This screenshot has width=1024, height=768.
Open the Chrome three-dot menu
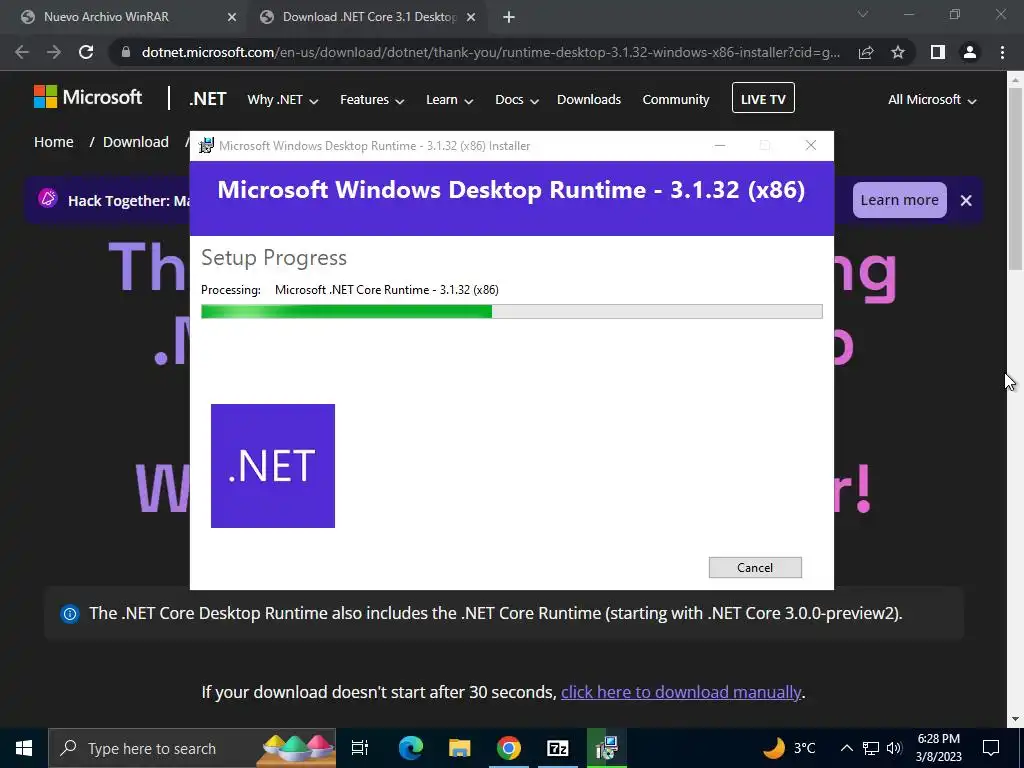(x=1002, y=52)
